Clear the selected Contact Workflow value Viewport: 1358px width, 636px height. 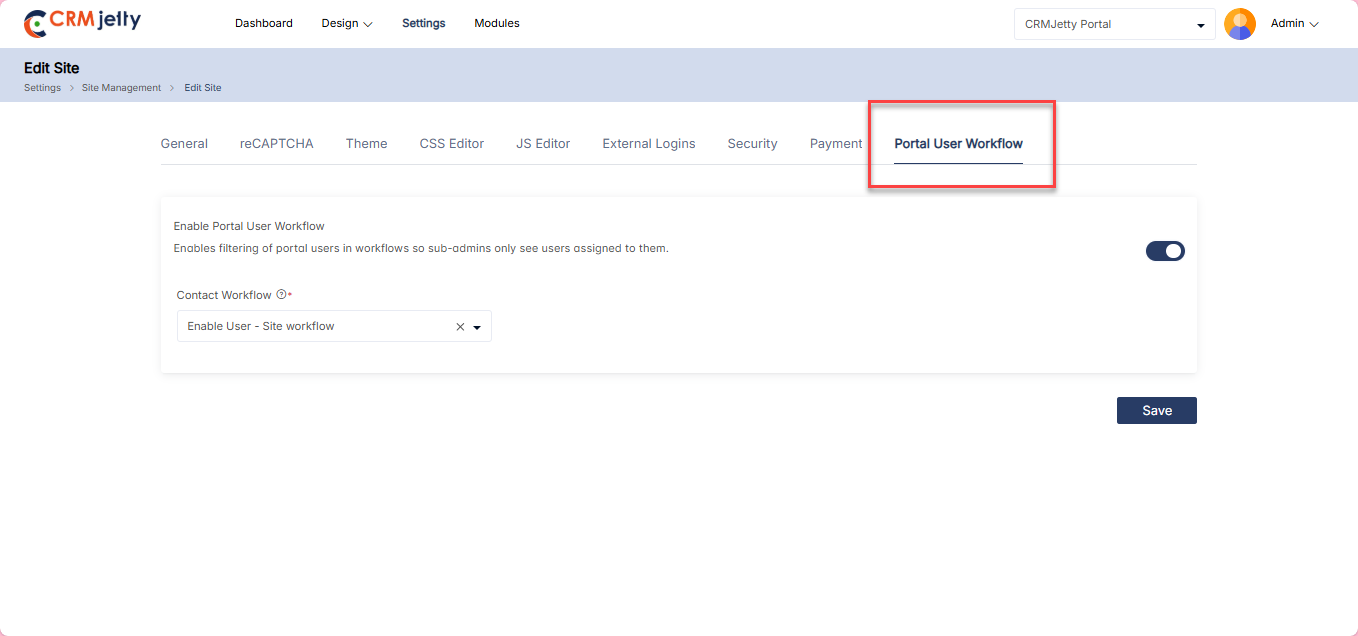coord(460,327)
